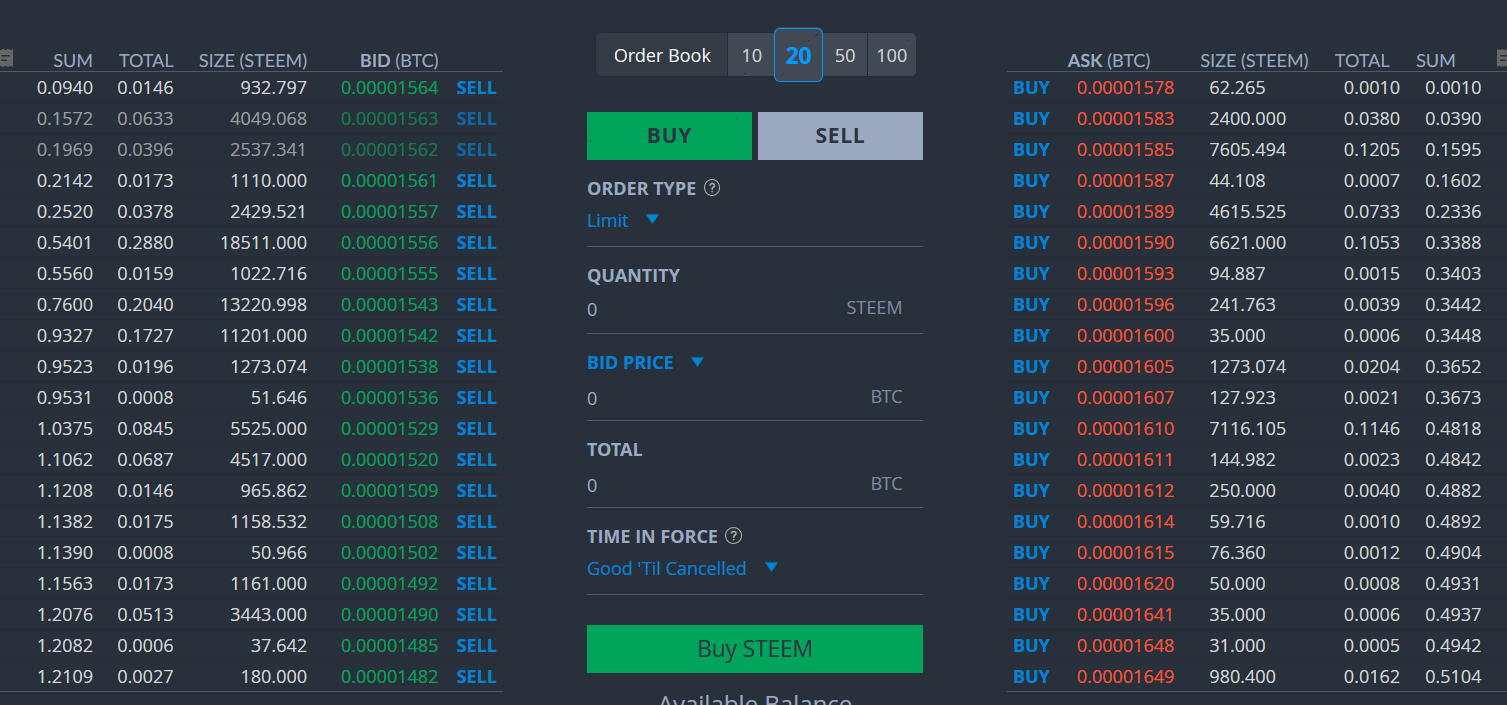Show 100 rows in order book
This screenshot has width=1507, height=705.
click(x=891, y=55)
